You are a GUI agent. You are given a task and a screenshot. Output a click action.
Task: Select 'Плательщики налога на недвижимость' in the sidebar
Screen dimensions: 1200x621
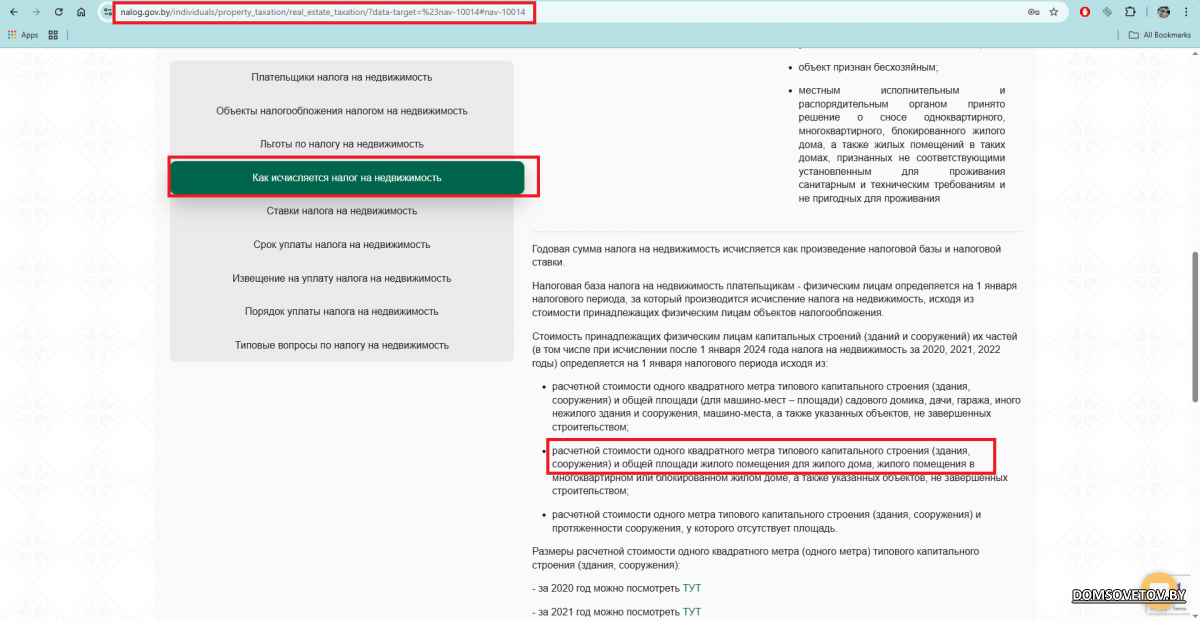click(x=341, y=77)
